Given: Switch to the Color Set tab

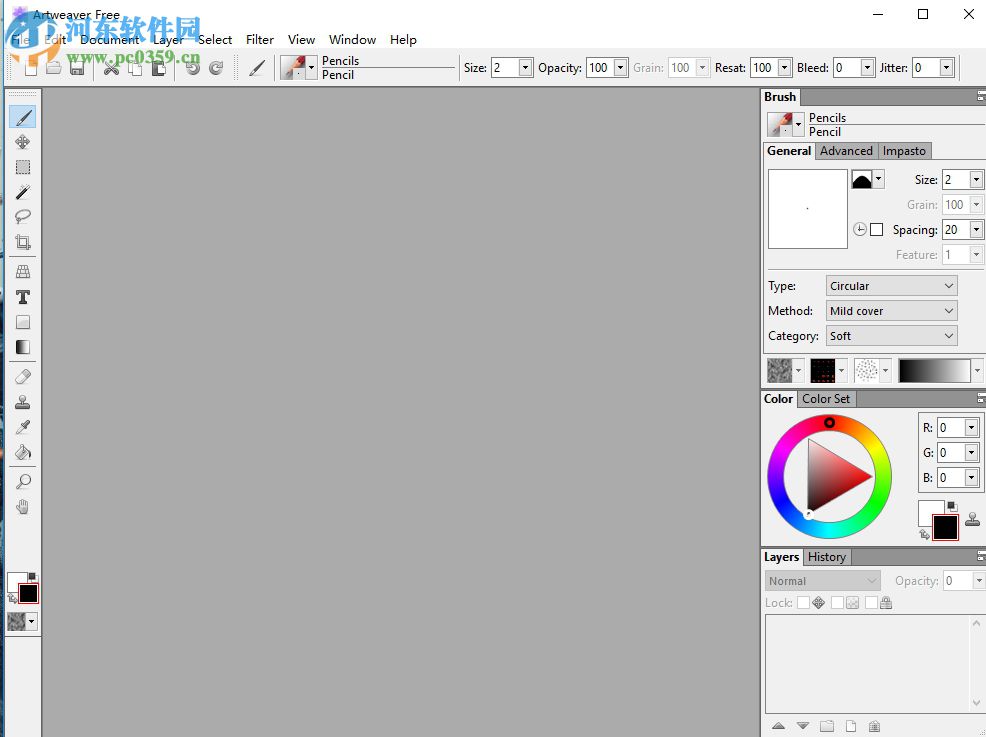Looking at the screenshot, I should (x=826, y=398).
